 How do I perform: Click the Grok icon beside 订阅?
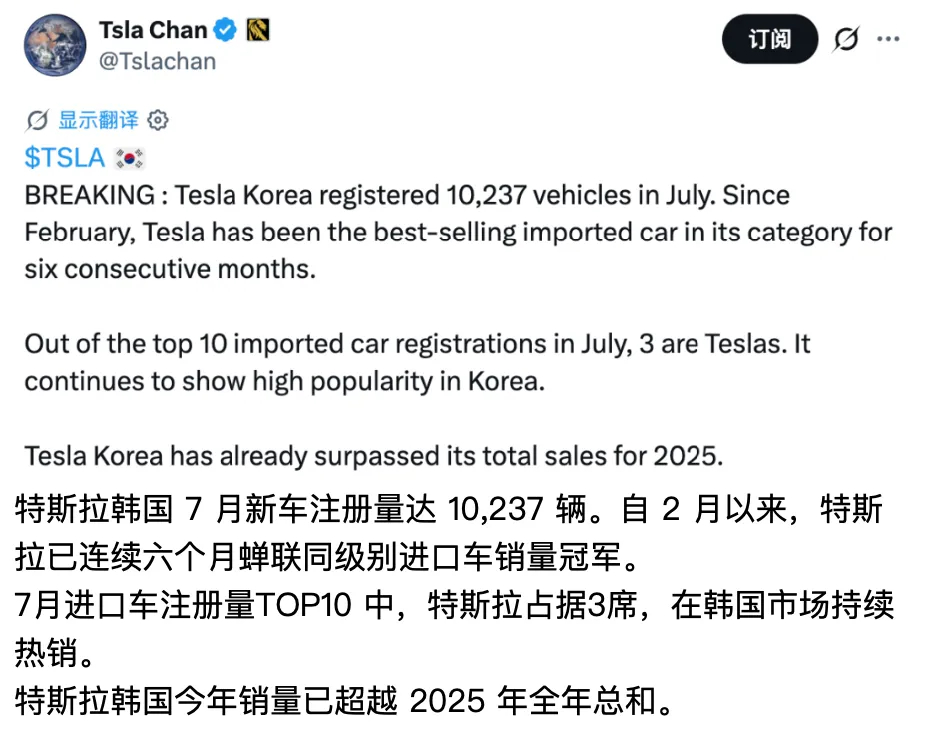846,40
